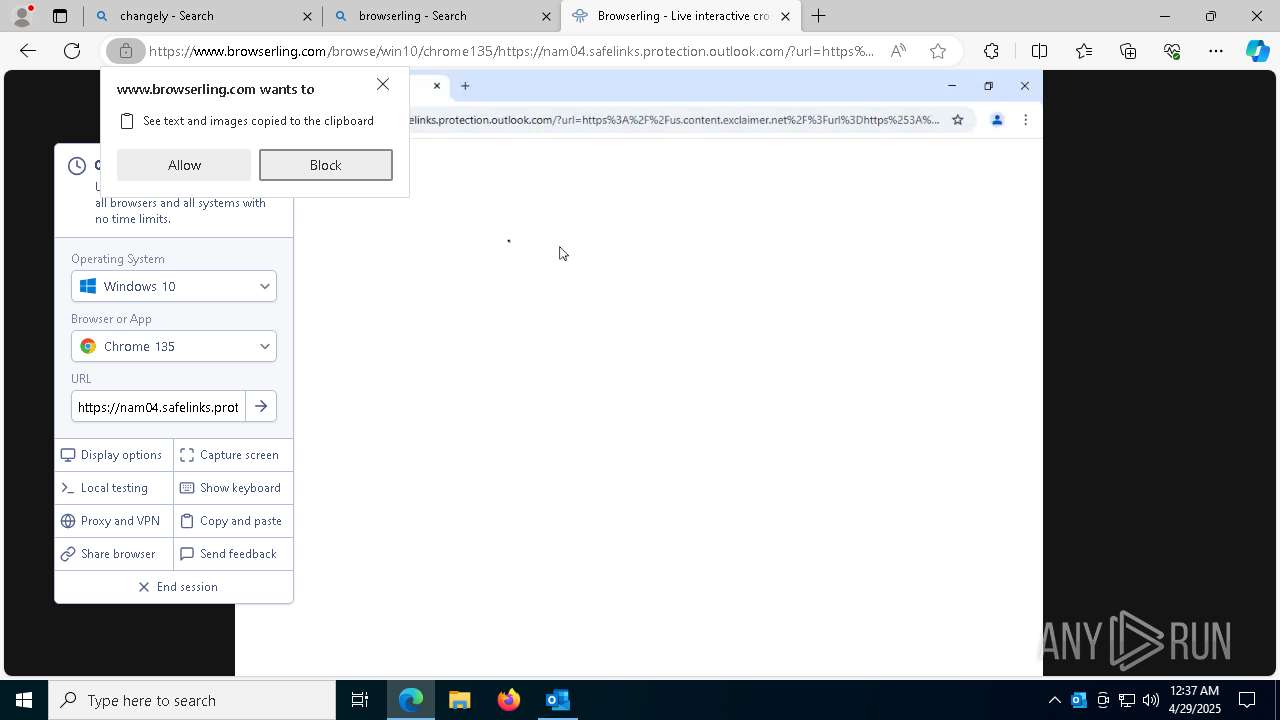Go back in Edge

pos(28,51)
